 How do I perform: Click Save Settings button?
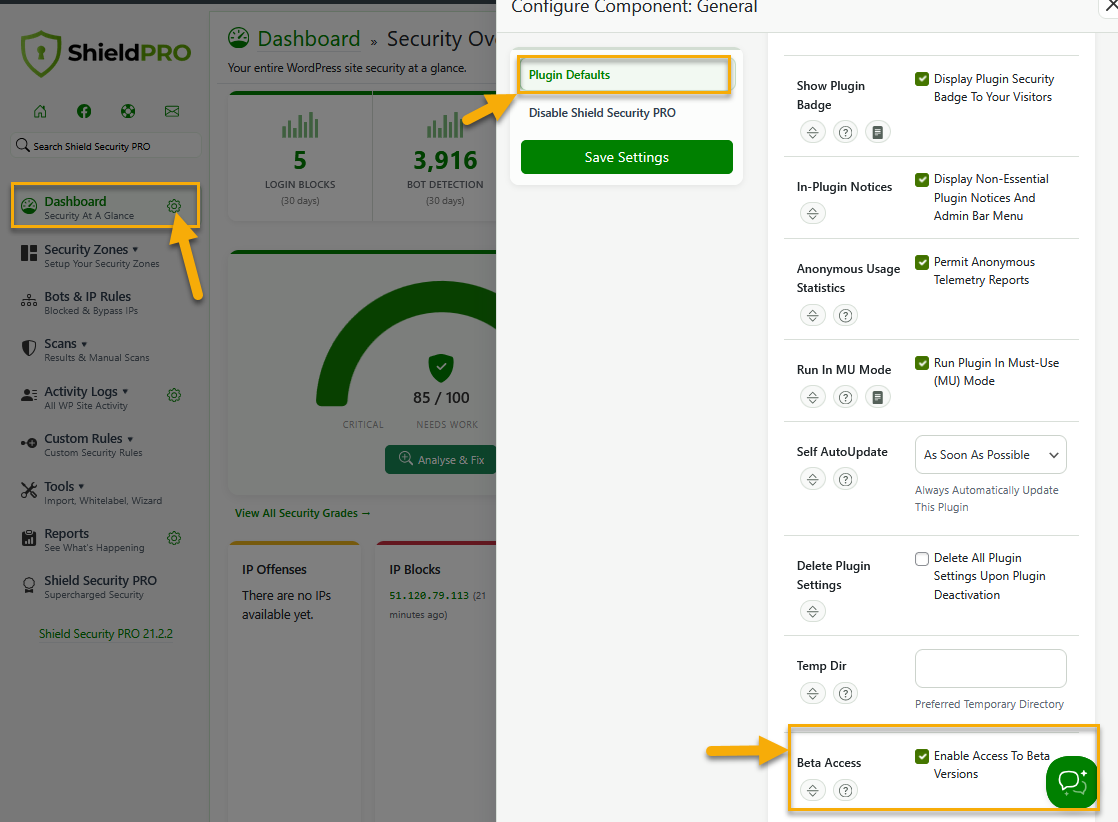[x=627, y=157]
